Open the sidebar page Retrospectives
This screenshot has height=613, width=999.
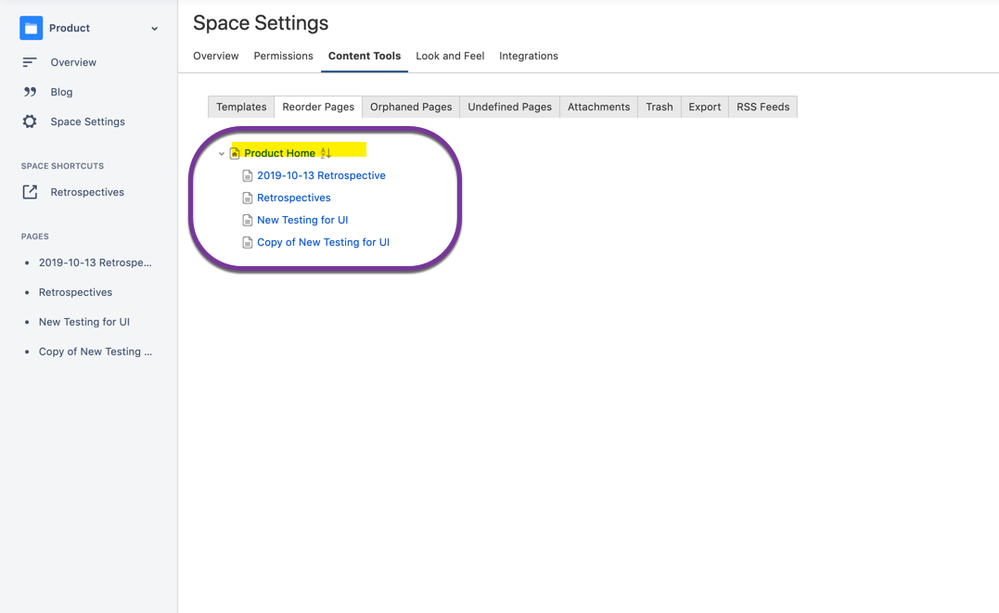75,292
